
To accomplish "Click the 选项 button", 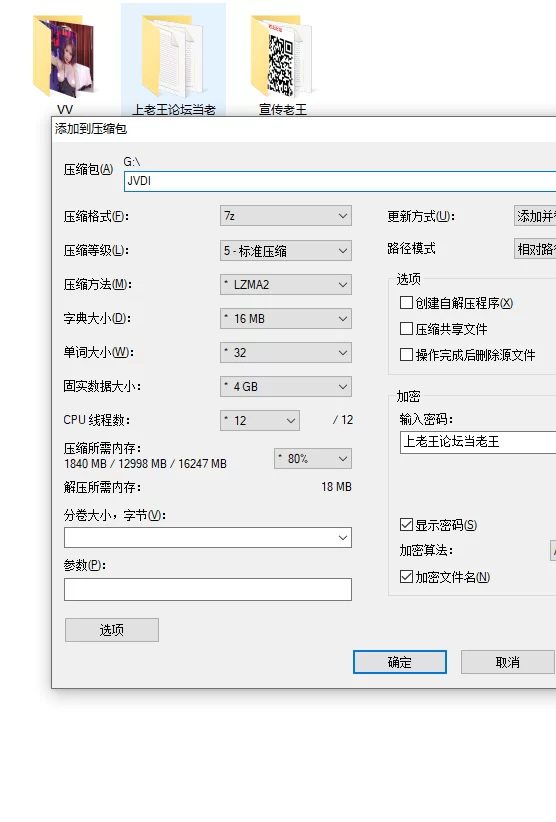I will 112,630.
